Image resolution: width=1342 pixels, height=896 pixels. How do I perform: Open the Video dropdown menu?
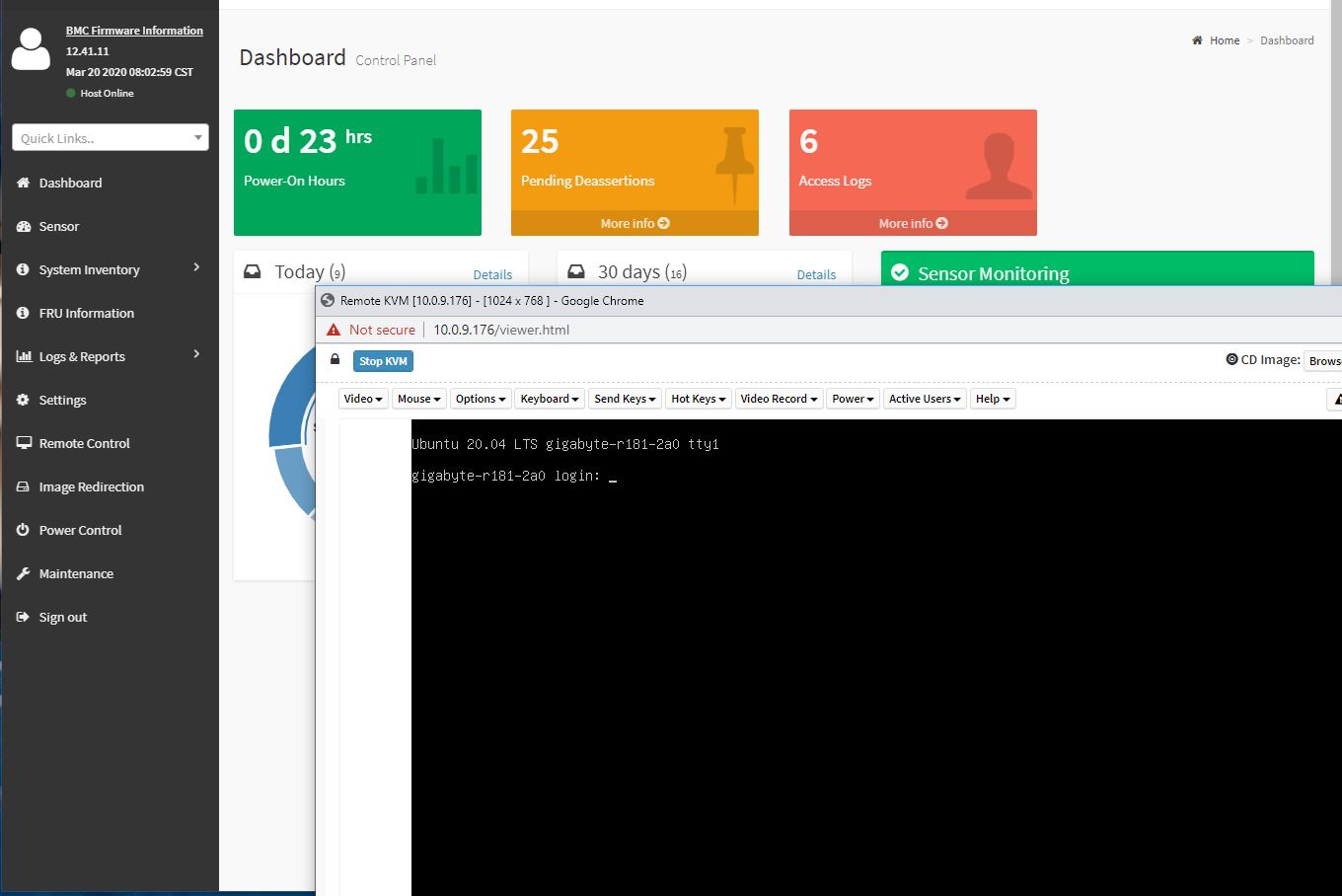(x=363, y=399)
